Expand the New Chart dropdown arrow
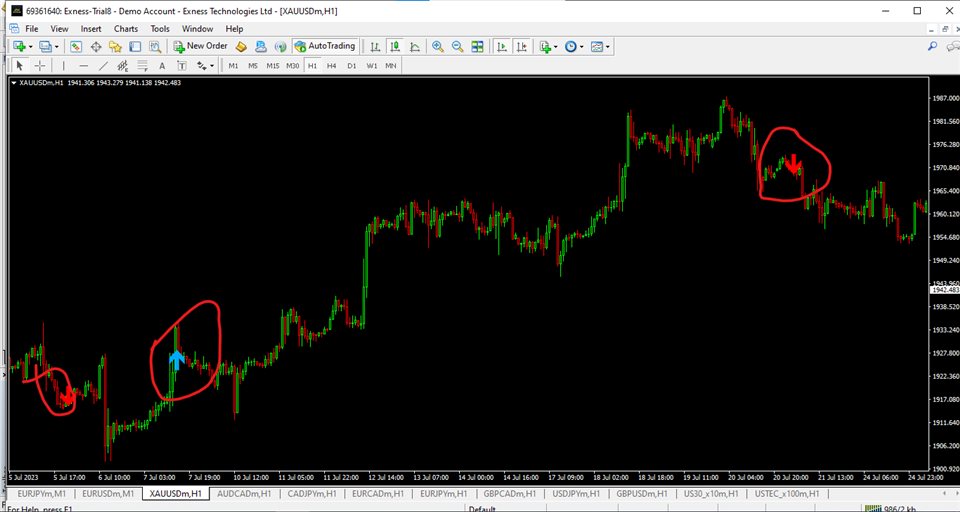Screen dimensions: 960x512 point(30,47)
